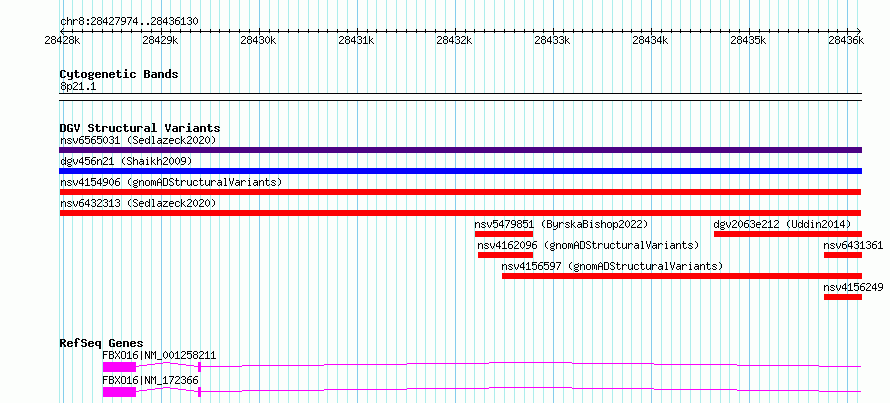Open the nsv4162096 (gnomADStructuralVariants) label

(x=588, y=245)
